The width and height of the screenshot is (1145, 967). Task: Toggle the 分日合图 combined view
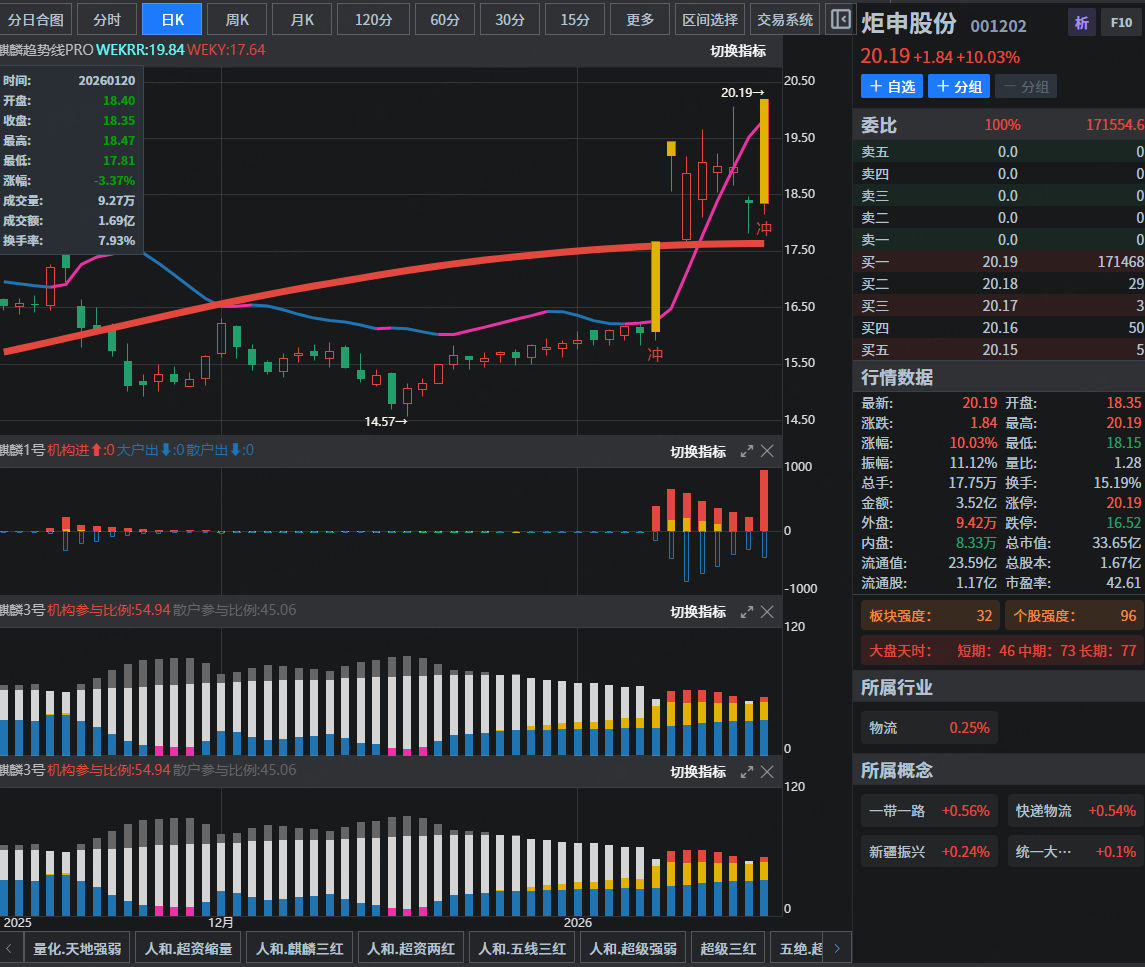(36, 19)
